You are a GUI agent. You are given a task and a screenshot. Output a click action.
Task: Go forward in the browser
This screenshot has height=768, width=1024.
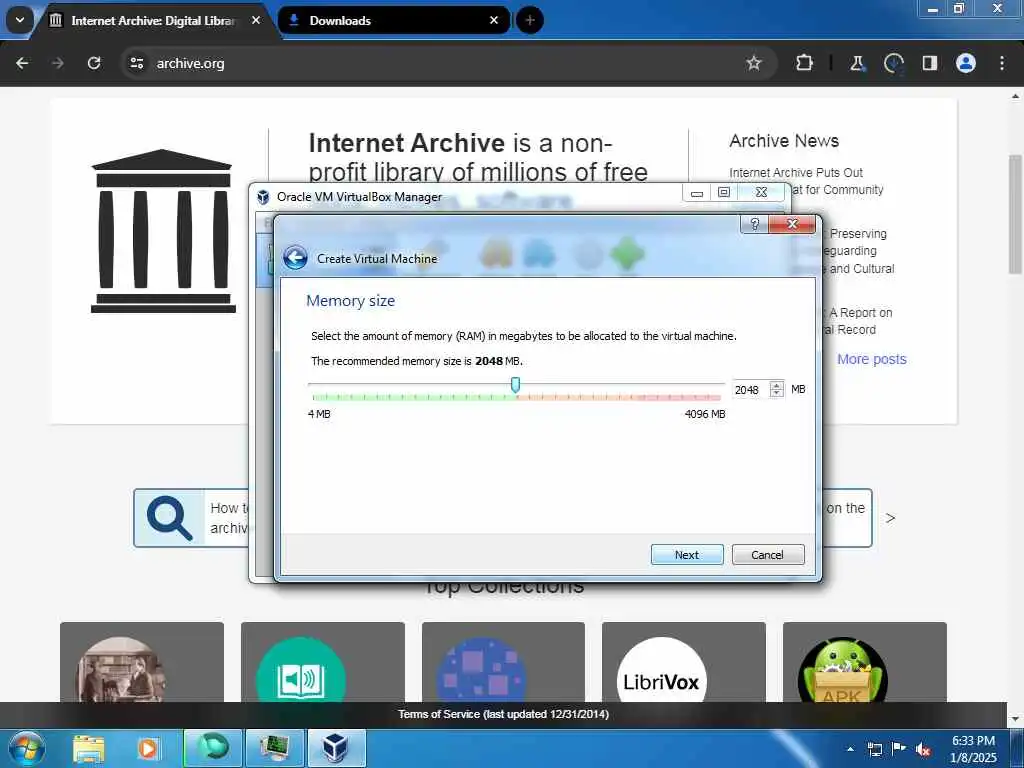click(57, 63)
